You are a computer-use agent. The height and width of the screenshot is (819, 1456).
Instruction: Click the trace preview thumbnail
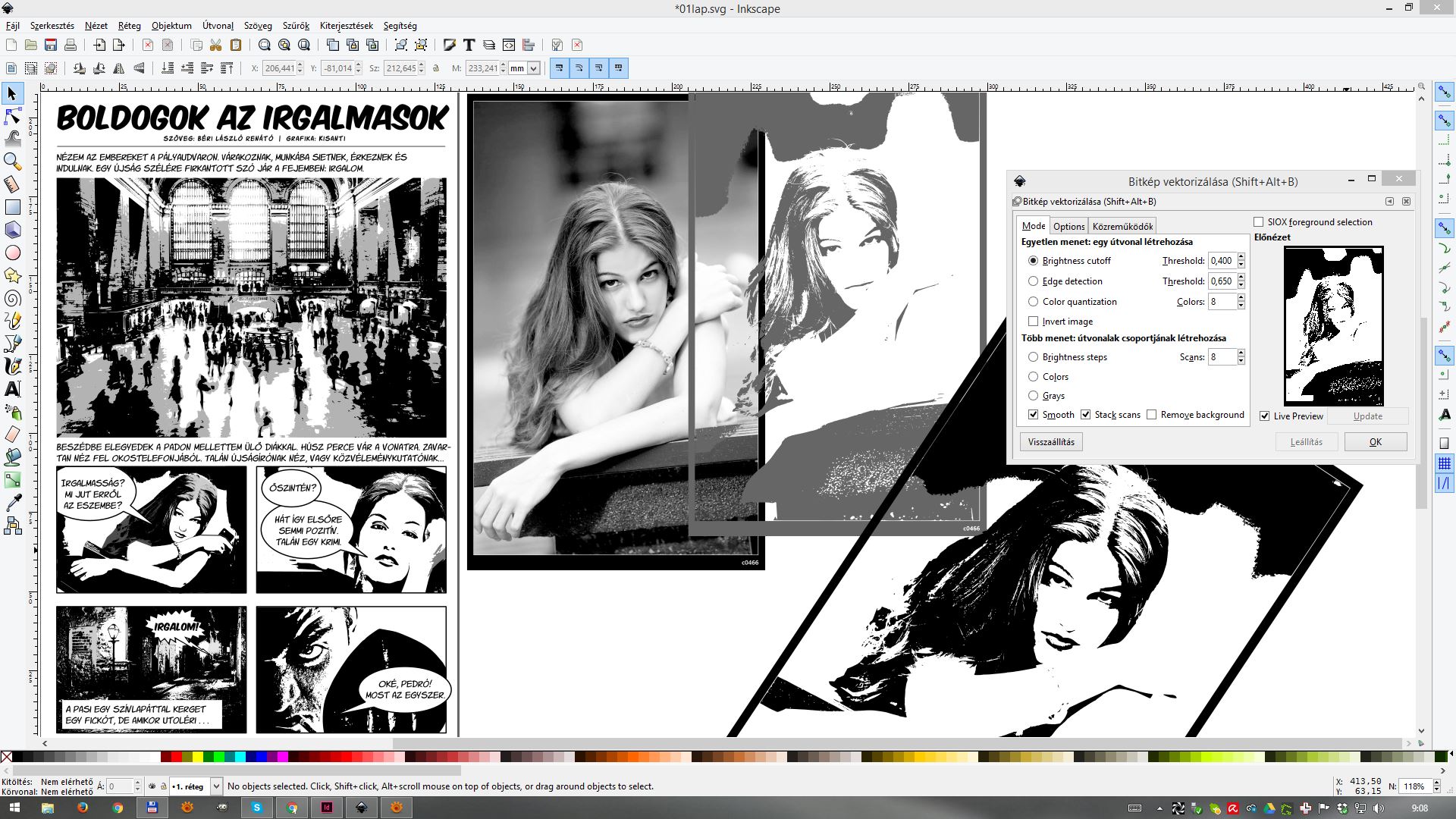(x=1334, y=326)
